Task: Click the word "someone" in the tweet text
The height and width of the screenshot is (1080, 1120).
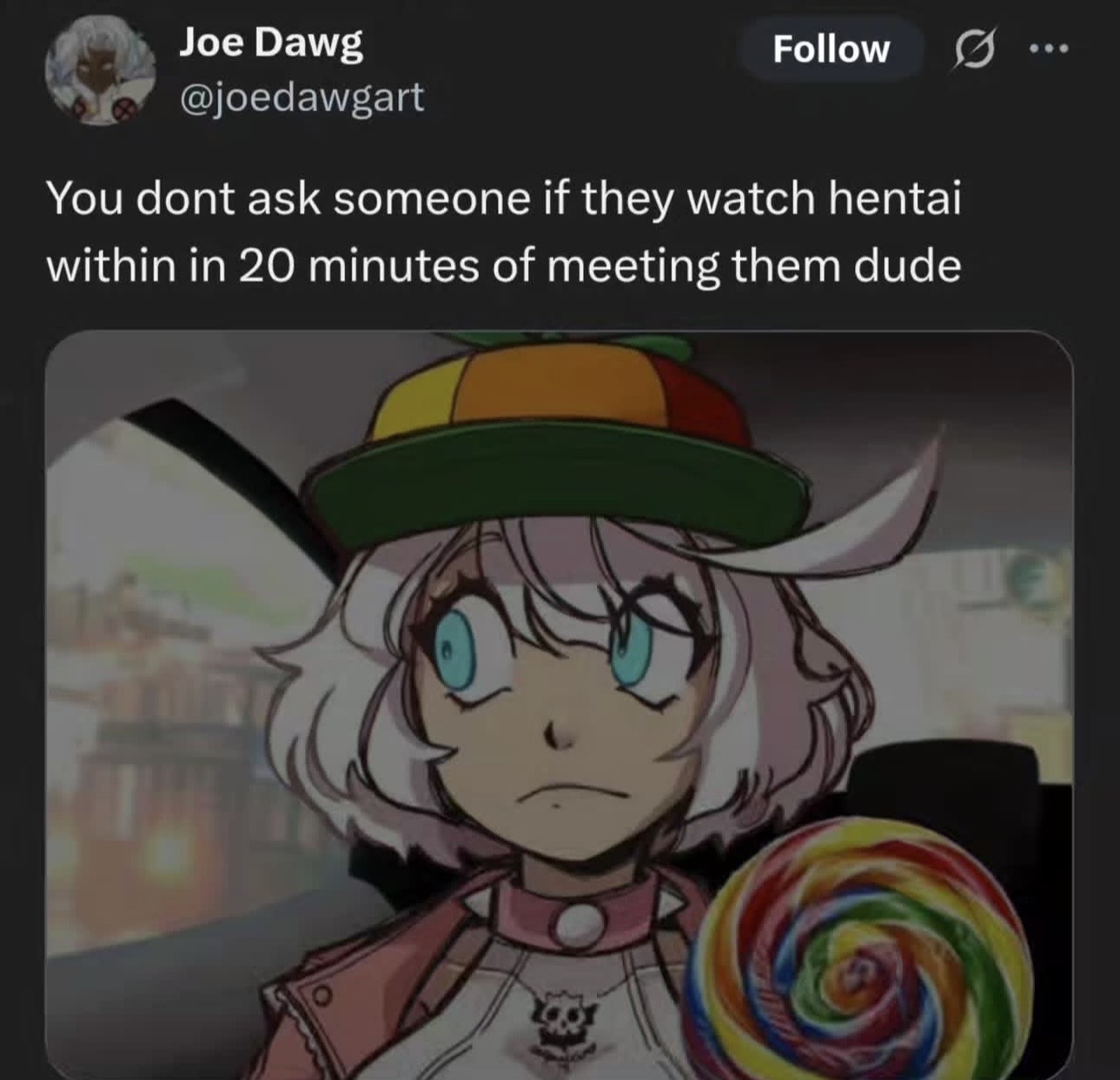Action: pyautogui.click(x=431, y=200)
